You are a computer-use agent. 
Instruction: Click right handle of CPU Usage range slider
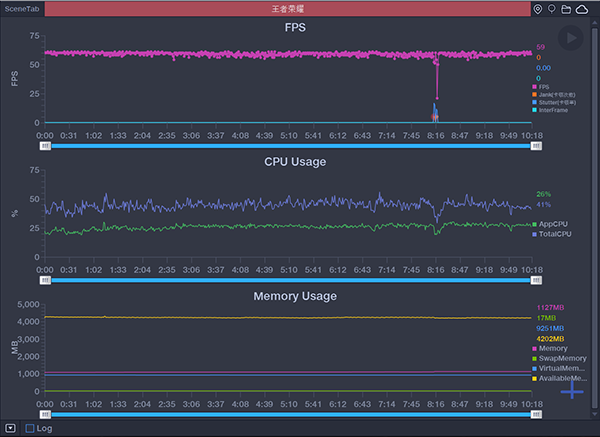point(536,281)
